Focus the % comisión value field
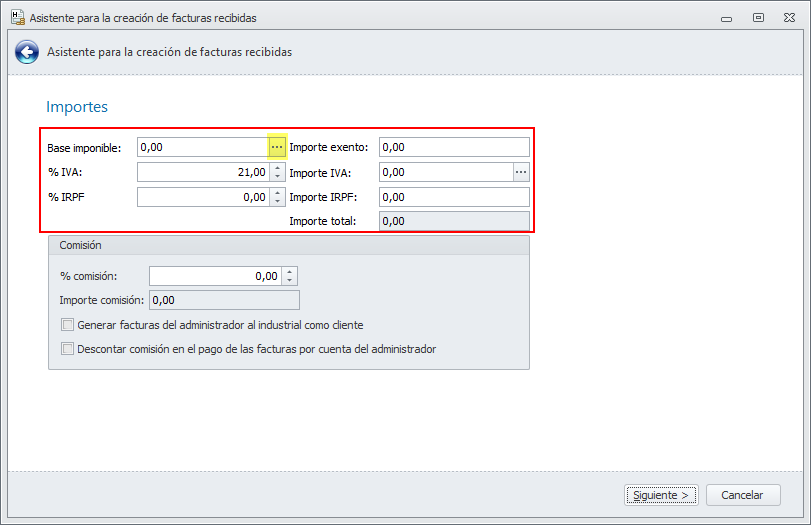The image size is (811, 525). pyautogui.click(x=216, y=276)
